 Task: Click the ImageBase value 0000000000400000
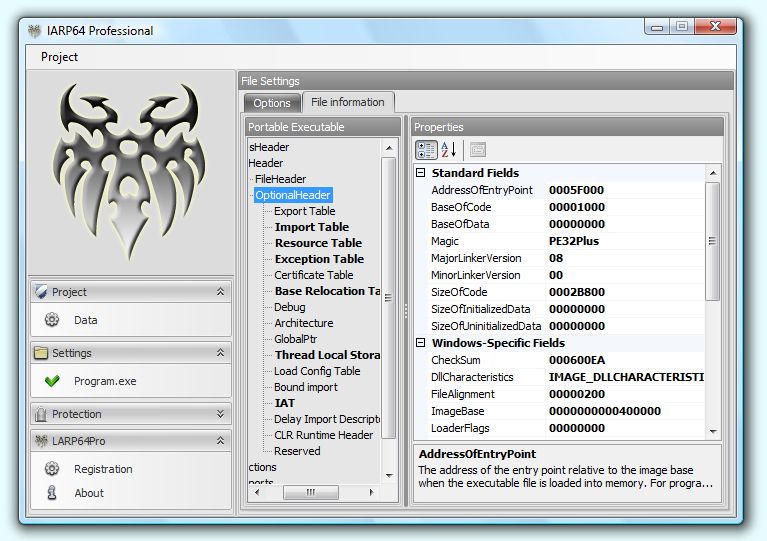point(605,411)
